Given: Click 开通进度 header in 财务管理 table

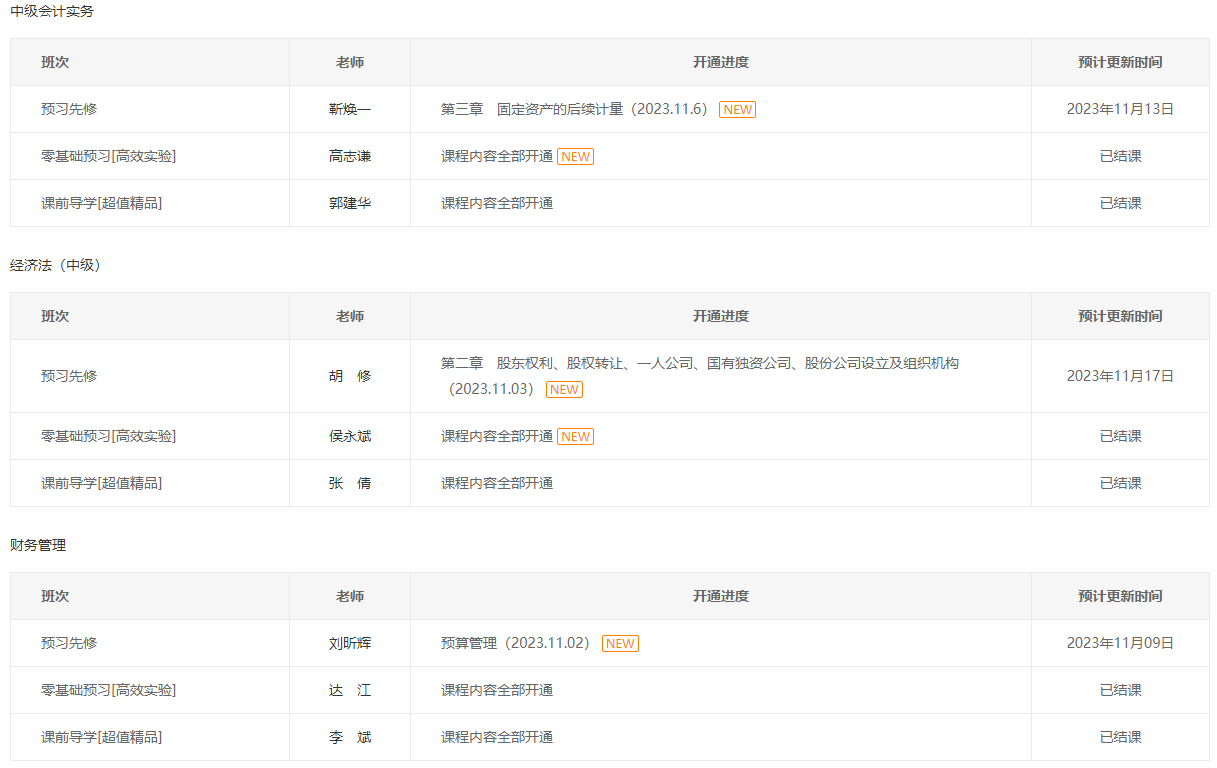Looking at the screenshot, I should pos(720,597).
